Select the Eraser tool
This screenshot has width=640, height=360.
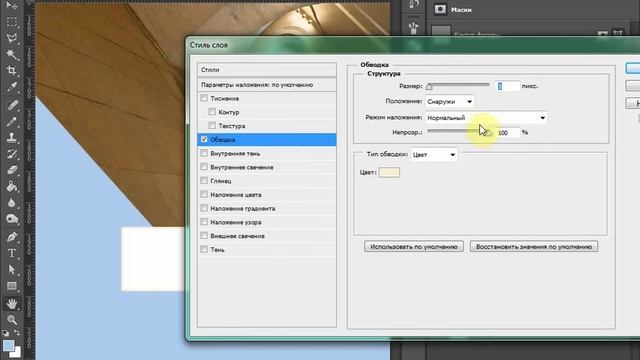[12, 170]
